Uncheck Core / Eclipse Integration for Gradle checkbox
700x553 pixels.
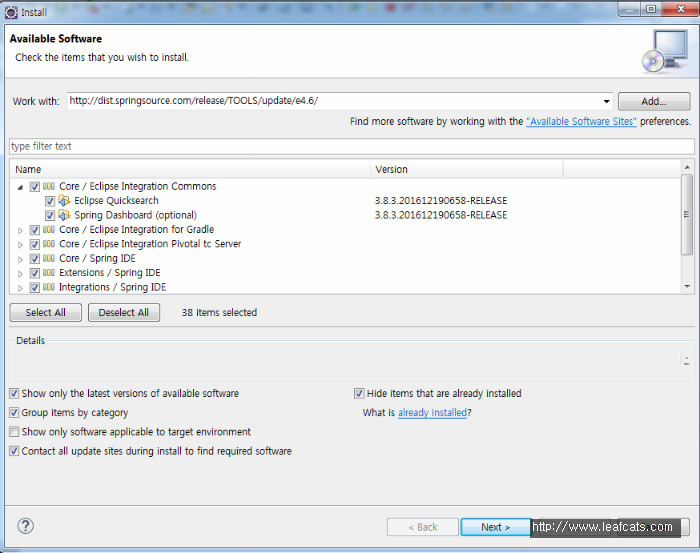(34, 230)
